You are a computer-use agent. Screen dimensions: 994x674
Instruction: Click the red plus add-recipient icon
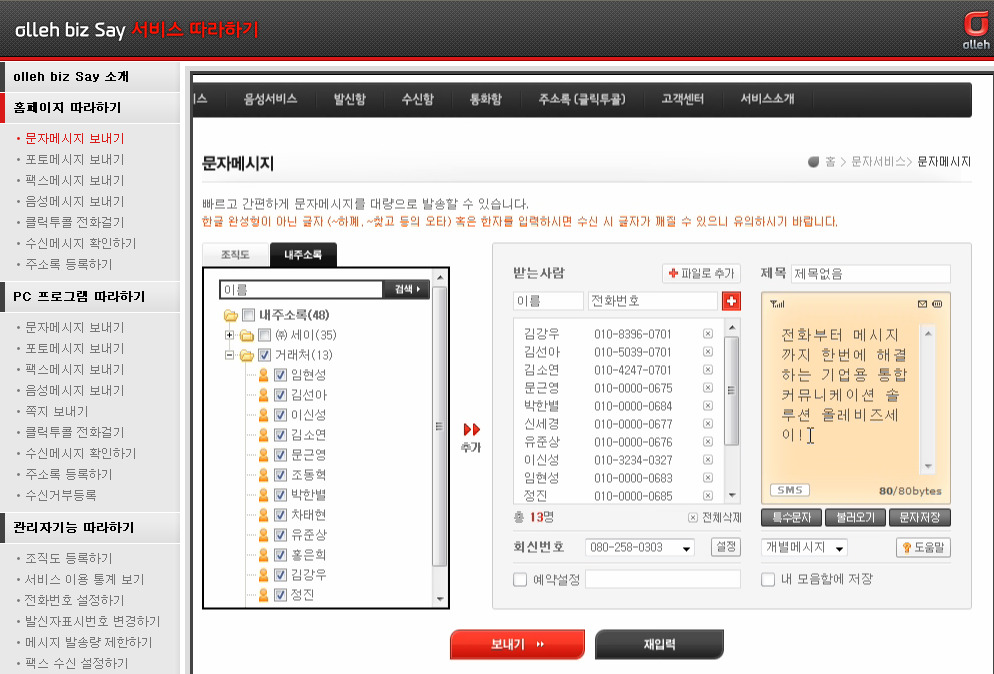[731, 301]
